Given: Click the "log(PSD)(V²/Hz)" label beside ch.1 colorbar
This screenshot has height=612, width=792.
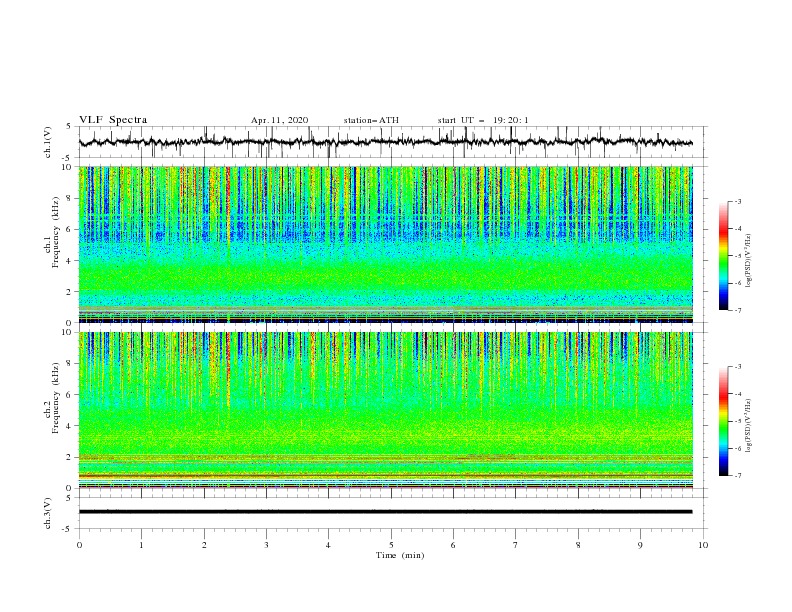Looking at the screenshot, I should click(748, 261).
